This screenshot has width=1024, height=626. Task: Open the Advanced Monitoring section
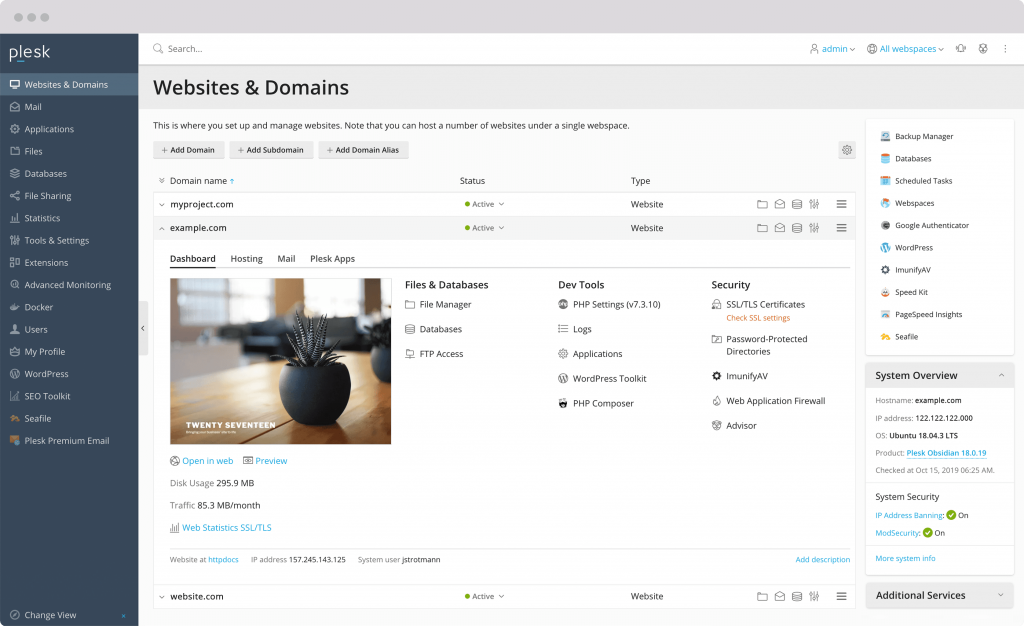click(x=63, y=284)
